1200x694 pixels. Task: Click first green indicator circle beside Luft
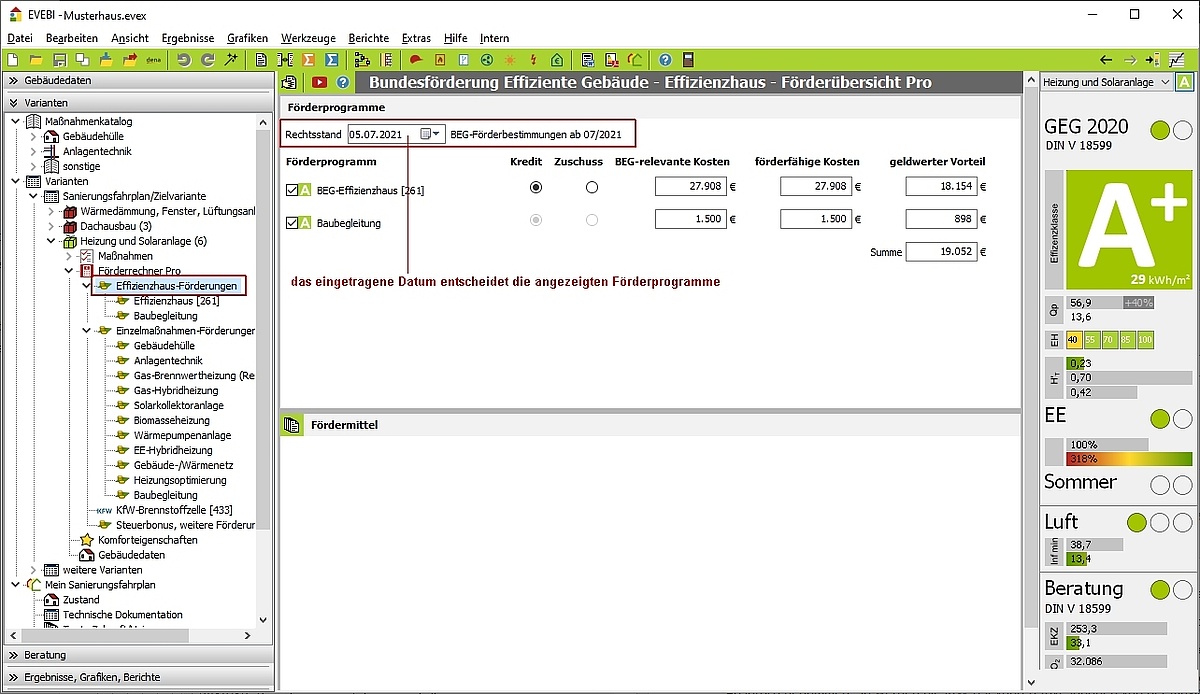click(x=1136, y=523)
